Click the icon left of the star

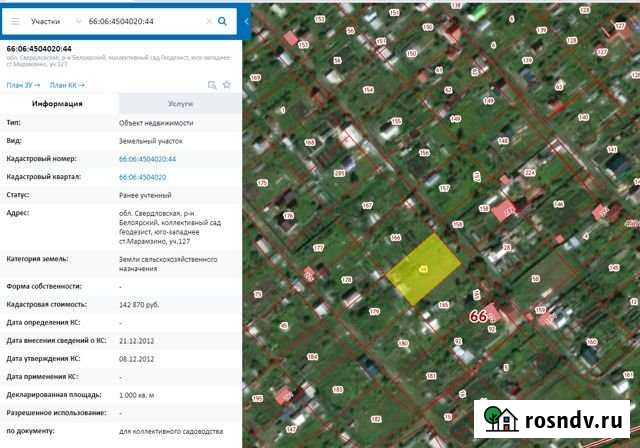[212, 85]
